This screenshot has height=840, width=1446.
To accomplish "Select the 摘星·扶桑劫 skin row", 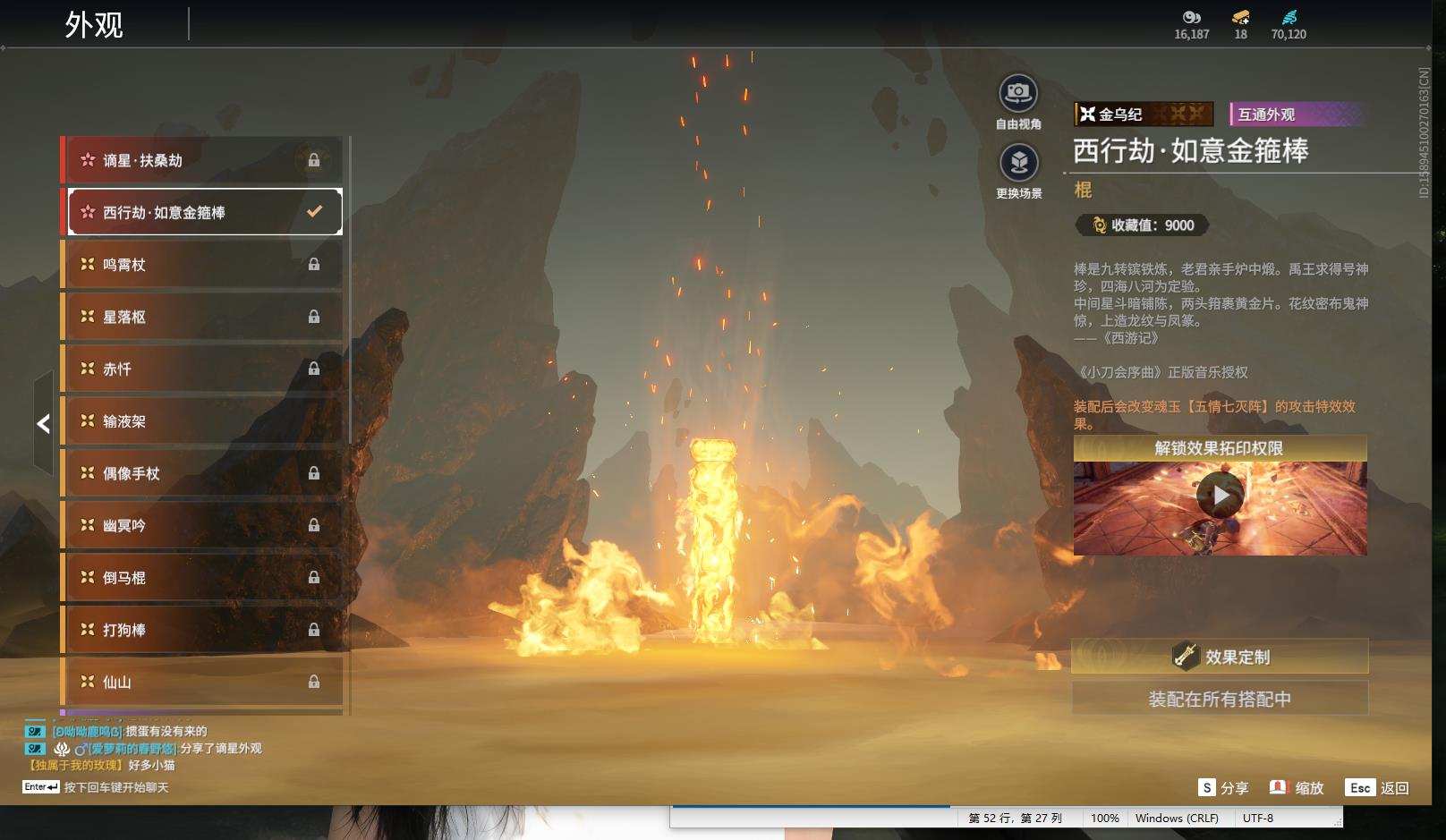I will click(201, 160).
